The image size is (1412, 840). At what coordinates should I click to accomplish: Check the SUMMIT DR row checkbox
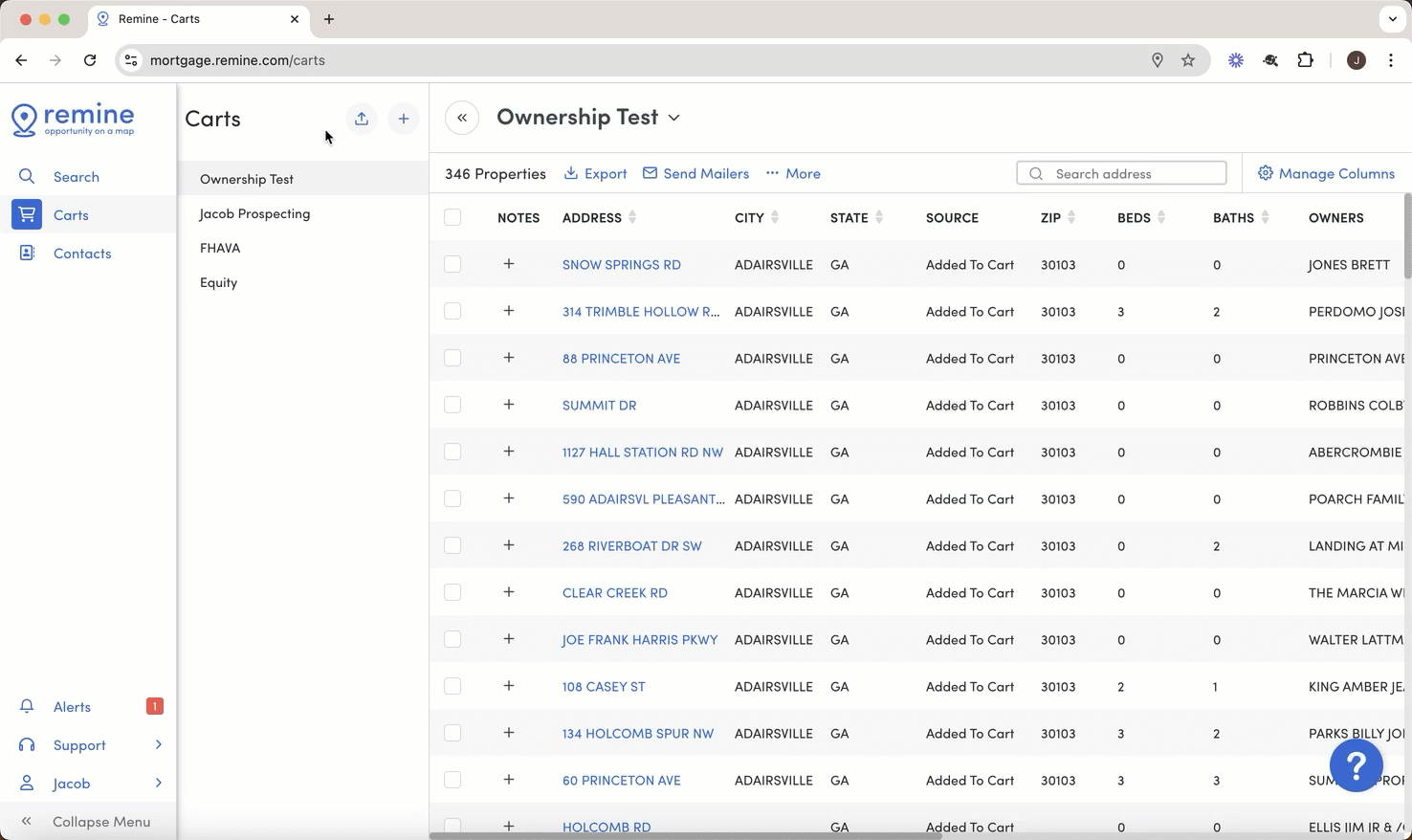(452, 405)
